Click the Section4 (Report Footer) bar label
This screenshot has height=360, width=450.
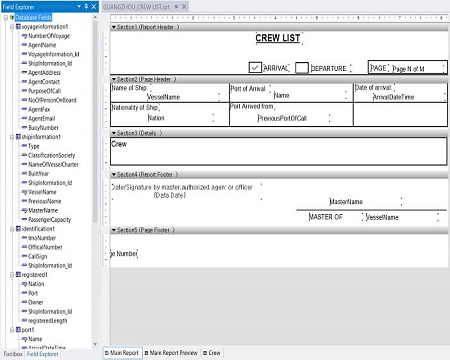click(x=148, y=174)
